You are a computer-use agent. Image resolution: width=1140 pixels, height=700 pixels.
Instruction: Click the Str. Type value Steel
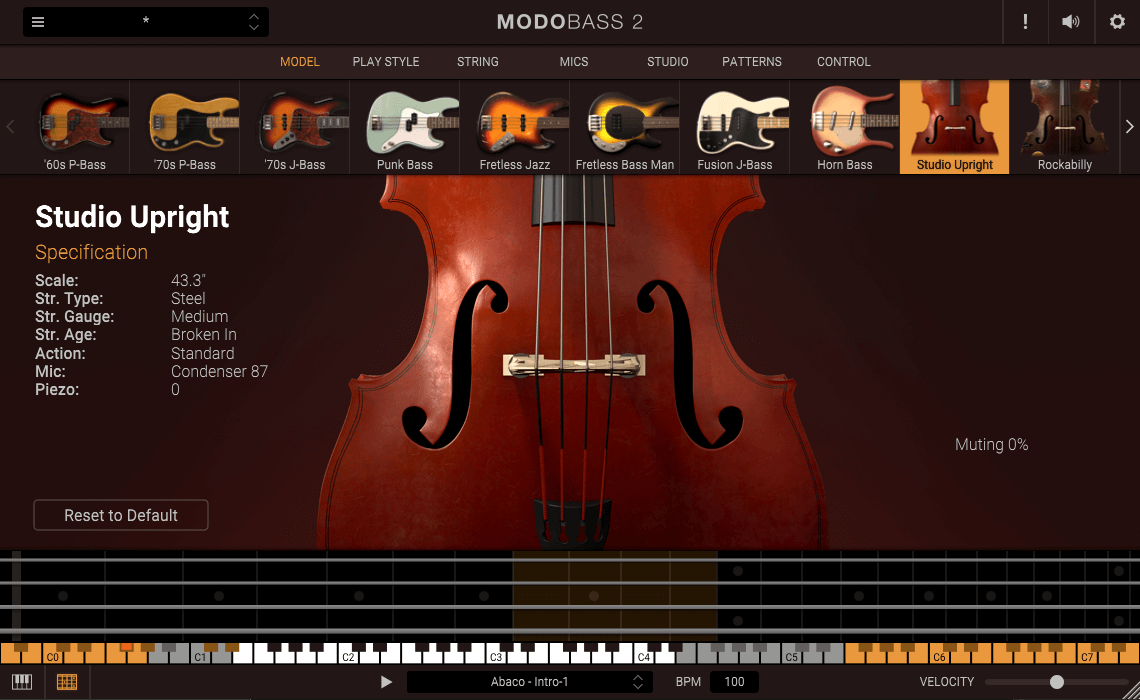pyautogui.click(x=188, y=299)
